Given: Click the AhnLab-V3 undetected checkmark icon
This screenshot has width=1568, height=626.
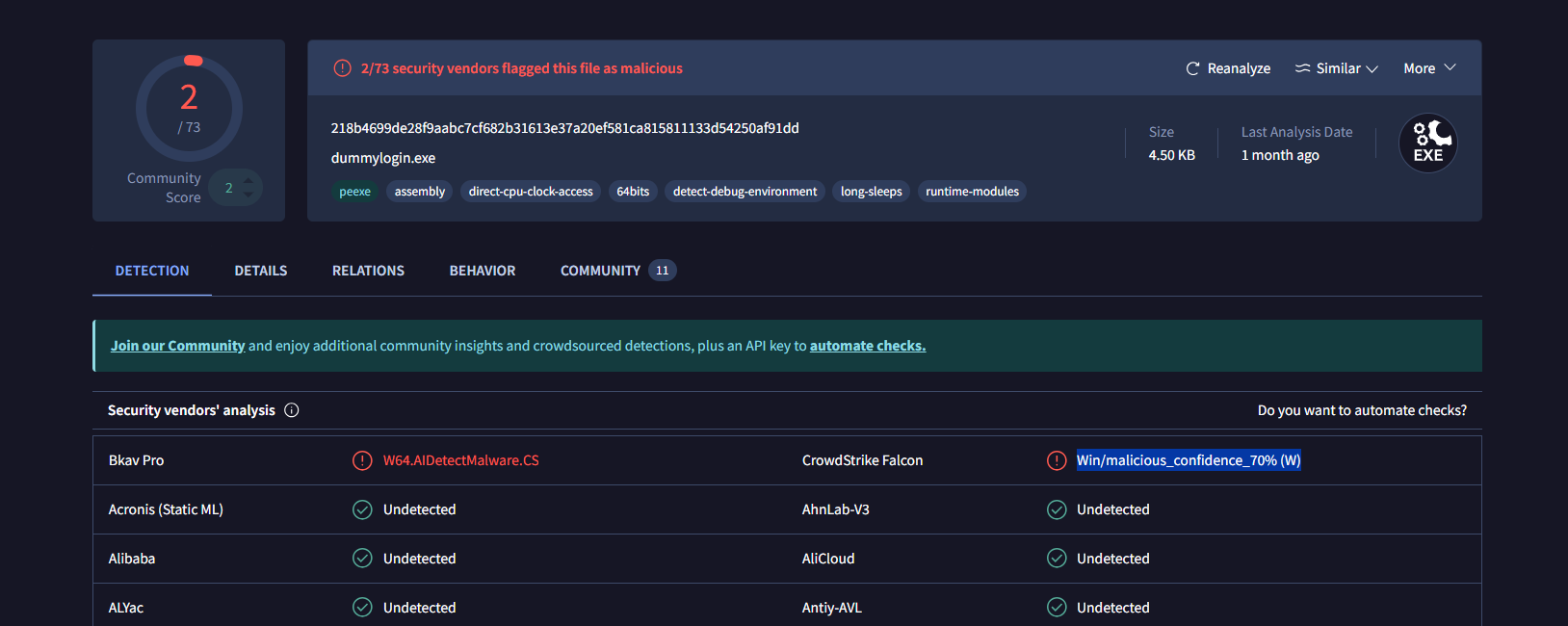Looking at the screenshot, I should (1057, 509).
